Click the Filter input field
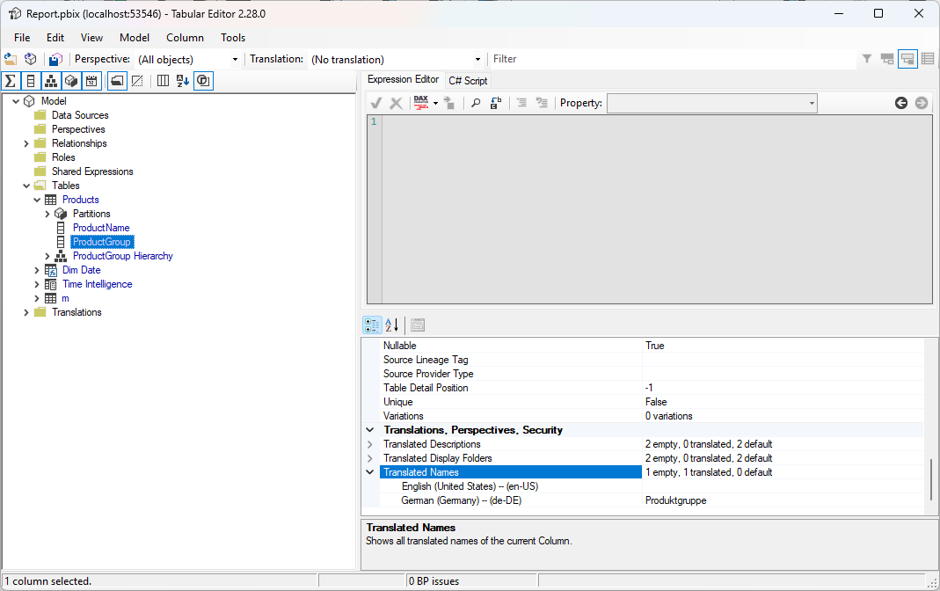The width and height of the screenshot is (940, 591). [x=673, y=59]
